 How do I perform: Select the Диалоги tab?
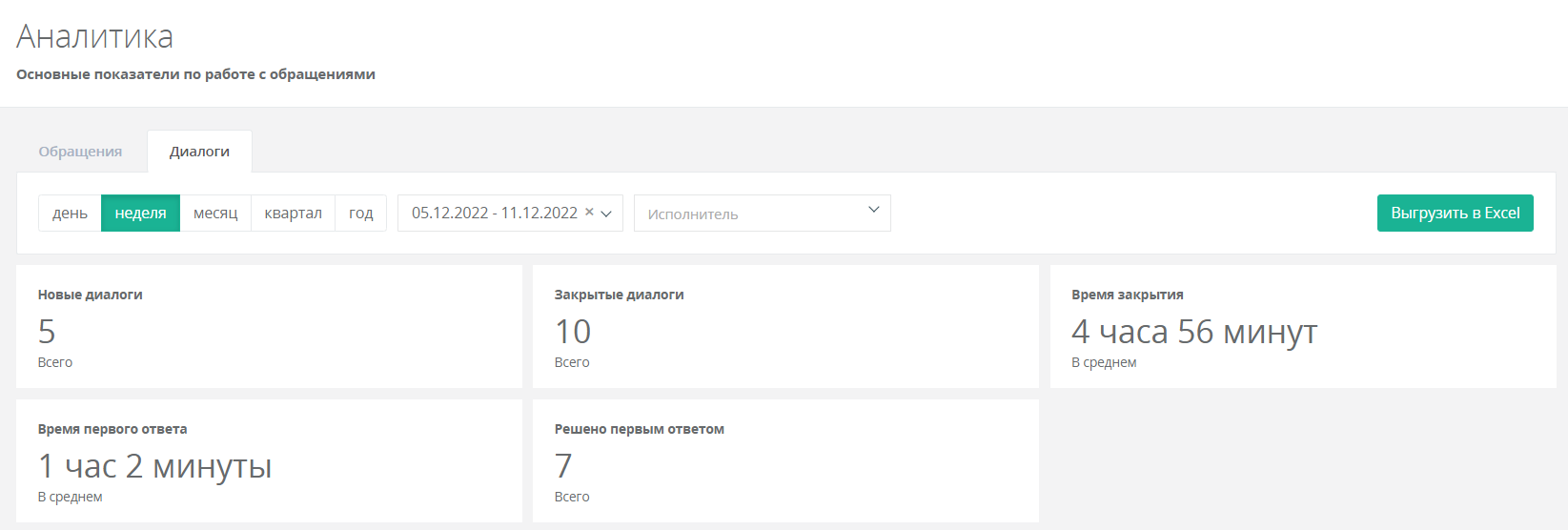(x=199, y=152)
